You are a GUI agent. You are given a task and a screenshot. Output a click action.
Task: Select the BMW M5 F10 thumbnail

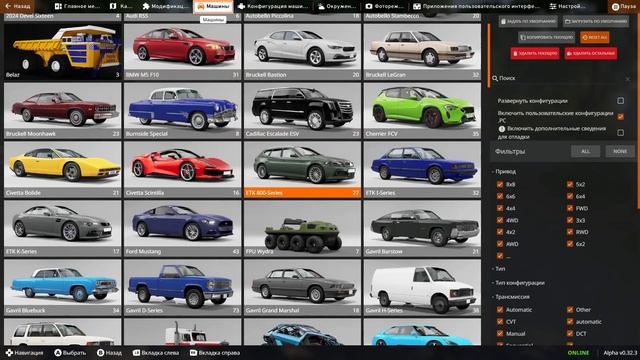[182, 51]
